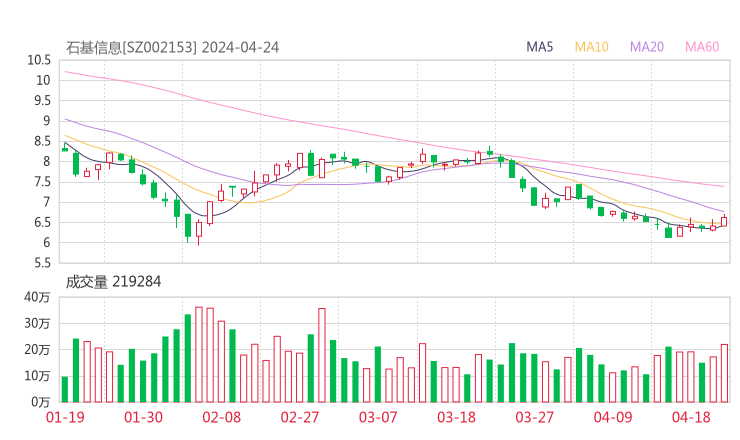This screenshot has width=740, height=440.
Task: Click the MA5 legend label
Action: coord(539,47)
